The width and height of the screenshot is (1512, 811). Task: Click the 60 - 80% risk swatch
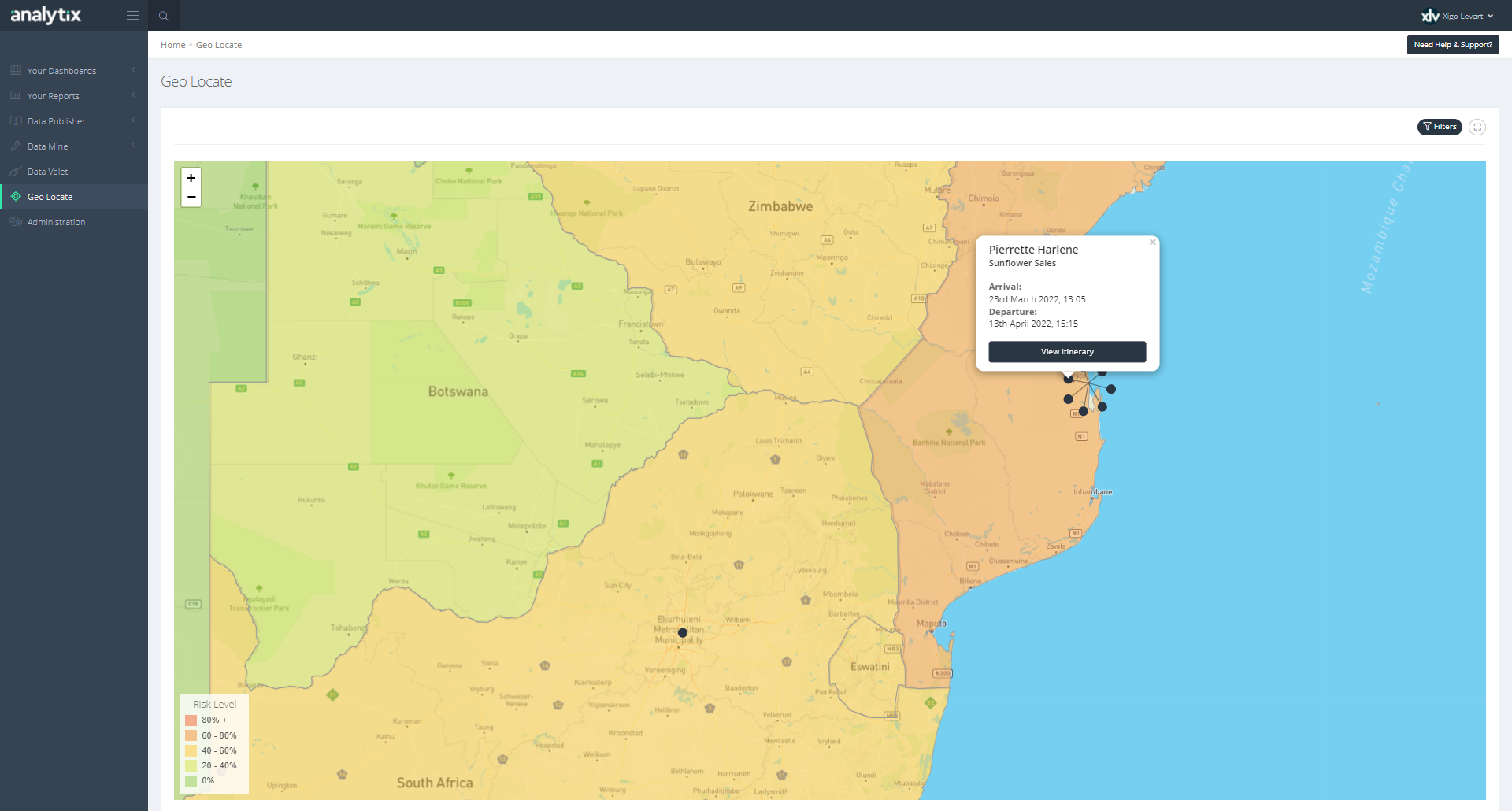coord(191,735)
